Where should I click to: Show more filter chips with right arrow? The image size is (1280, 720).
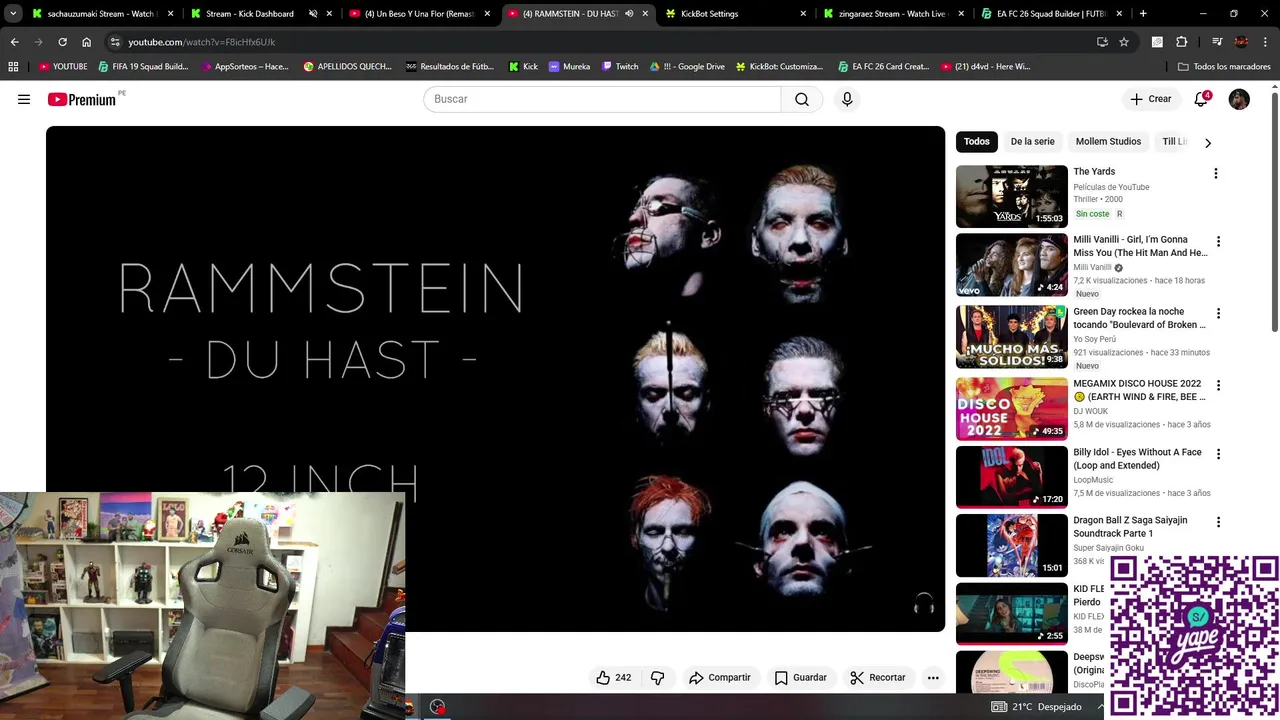(x=1207, y=143)
